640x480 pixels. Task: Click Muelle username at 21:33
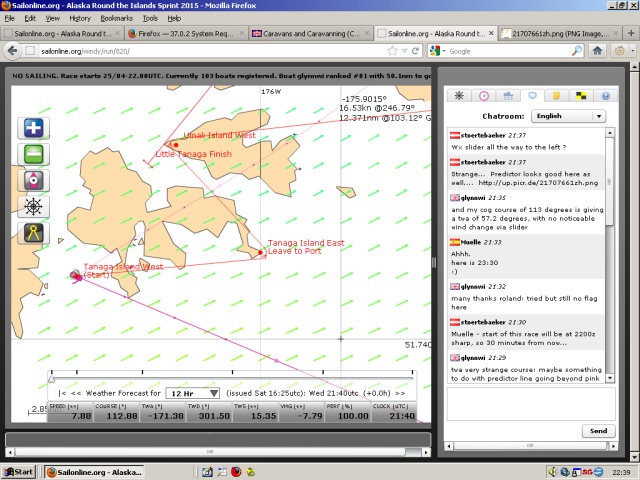tap(471, 242)
